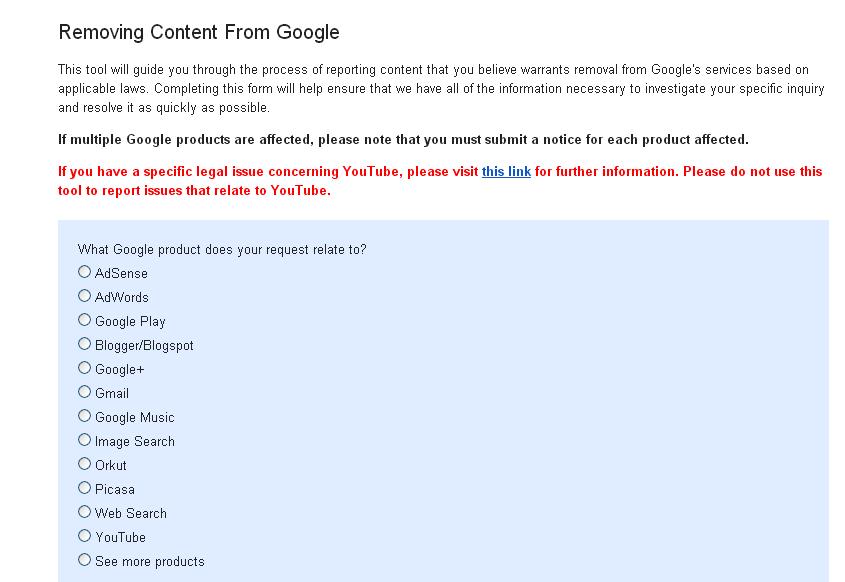845x582 pixels.
Task: Select the Google+ radio button
Action: (x=85, y=368)
